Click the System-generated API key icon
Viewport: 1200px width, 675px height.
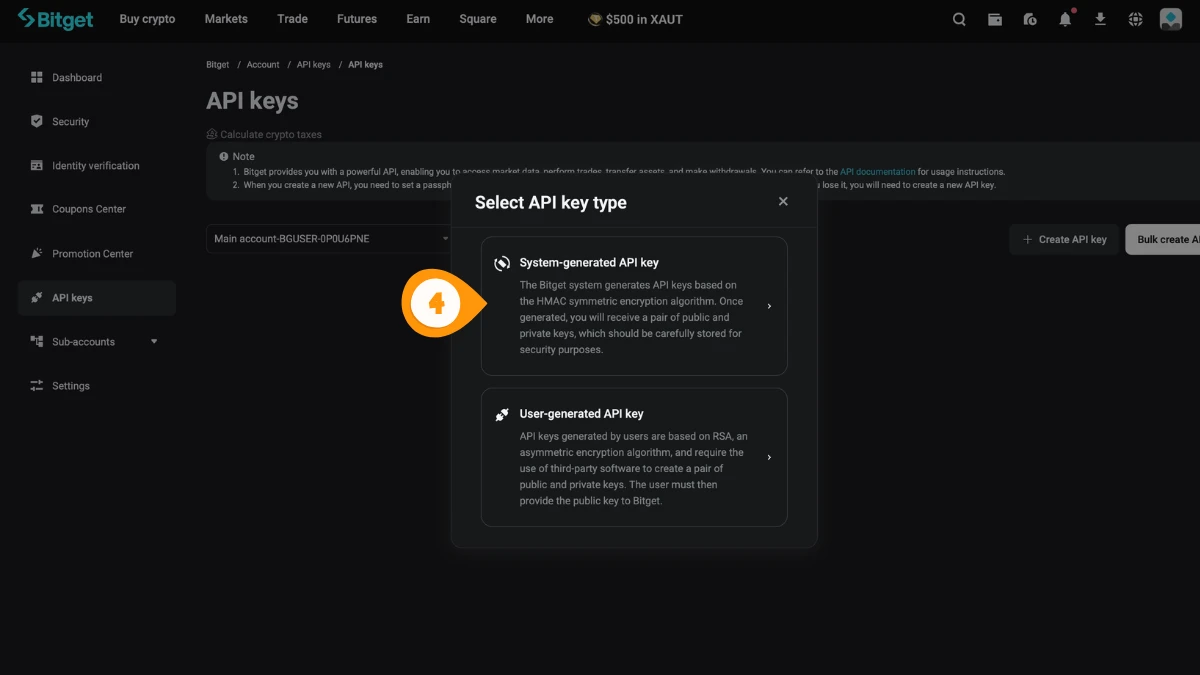[x=502, y=263]
